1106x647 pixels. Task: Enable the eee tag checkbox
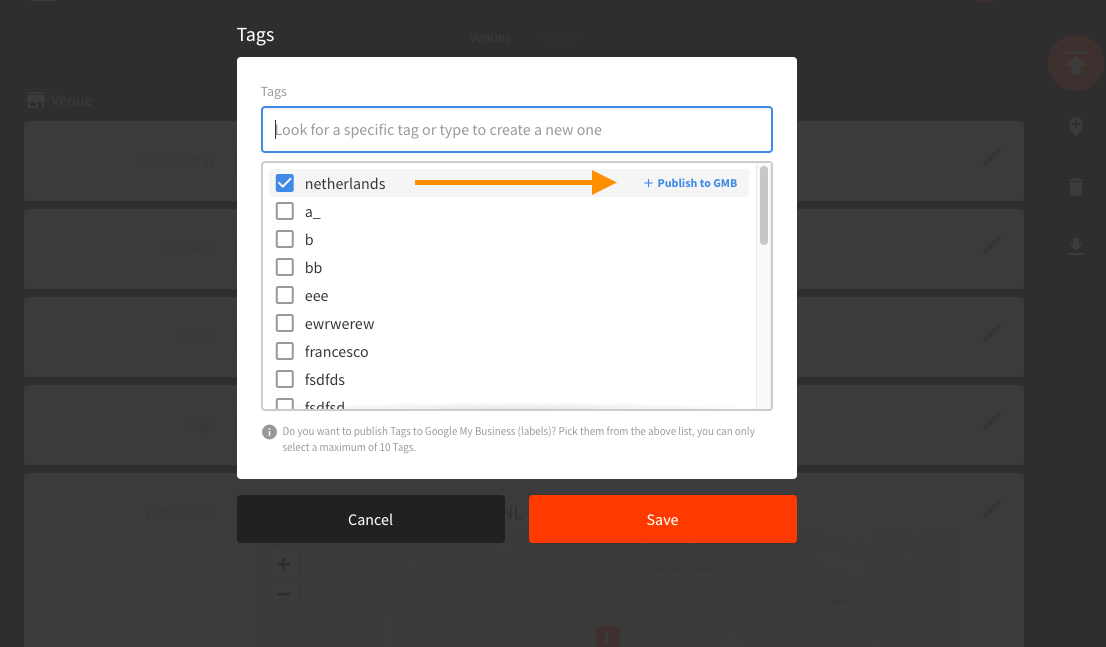284,295
